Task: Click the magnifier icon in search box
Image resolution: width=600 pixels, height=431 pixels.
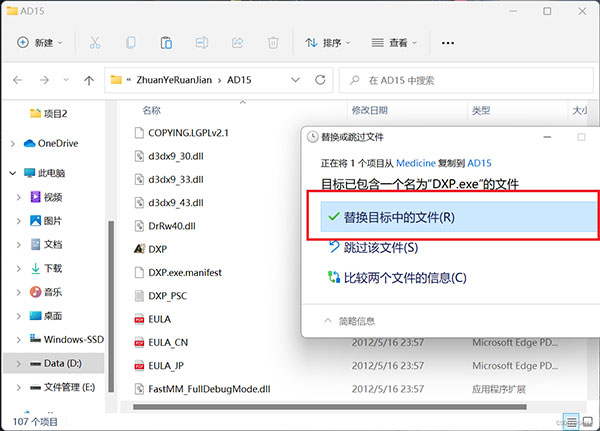Action: (x=355, y=80)
